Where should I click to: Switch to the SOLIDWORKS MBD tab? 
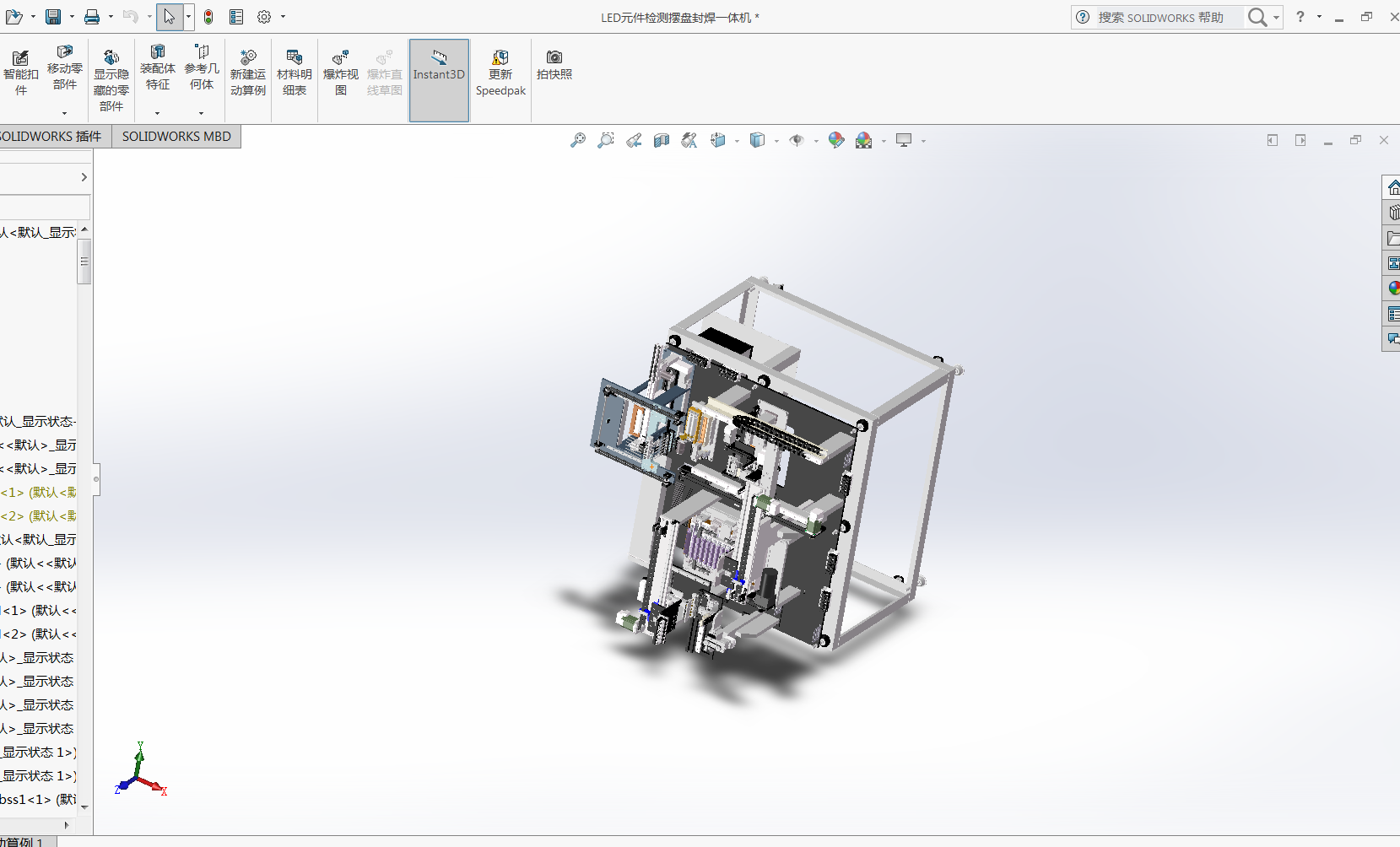point(176,136)
